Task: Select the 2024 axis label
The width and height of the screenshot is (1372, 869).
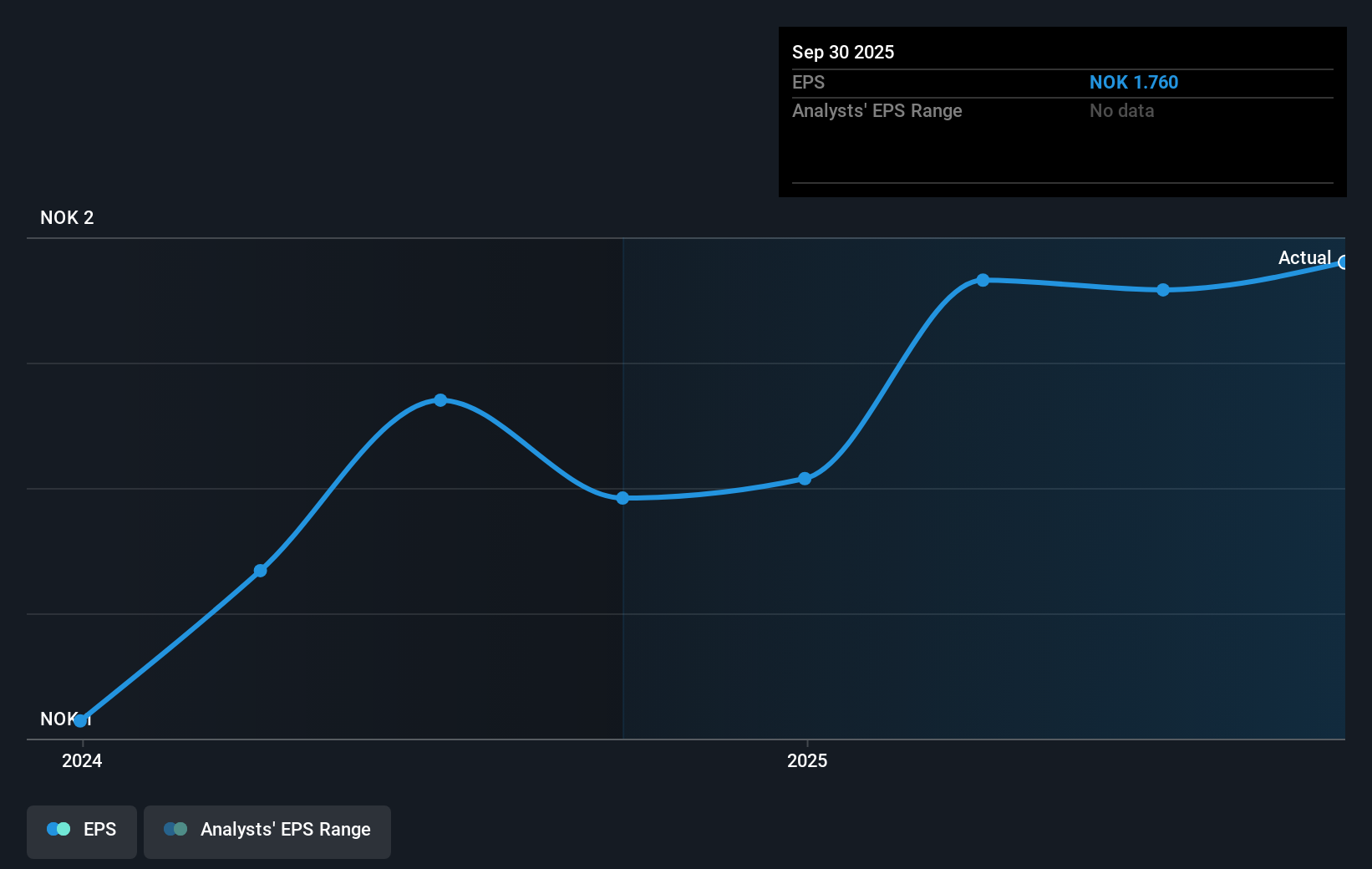Action: (x=81, y=761)
